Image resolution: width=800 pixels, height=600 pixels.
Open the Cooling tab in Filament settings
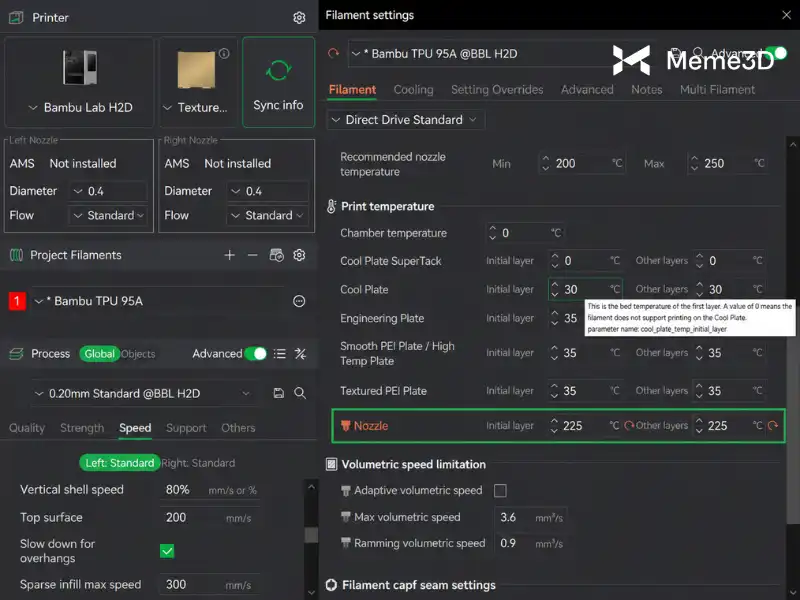pos(413,90)
